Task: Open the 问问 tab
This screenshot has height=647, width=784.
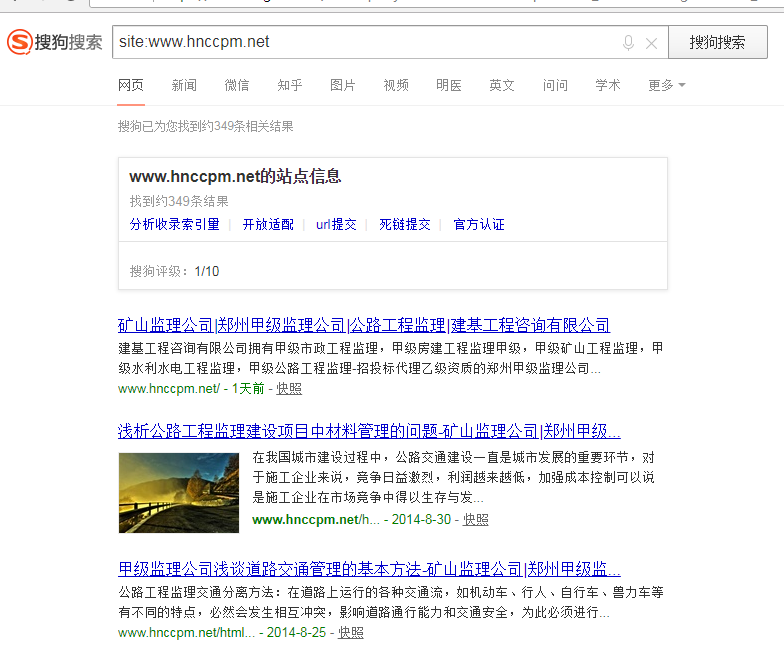Action: 556,86
